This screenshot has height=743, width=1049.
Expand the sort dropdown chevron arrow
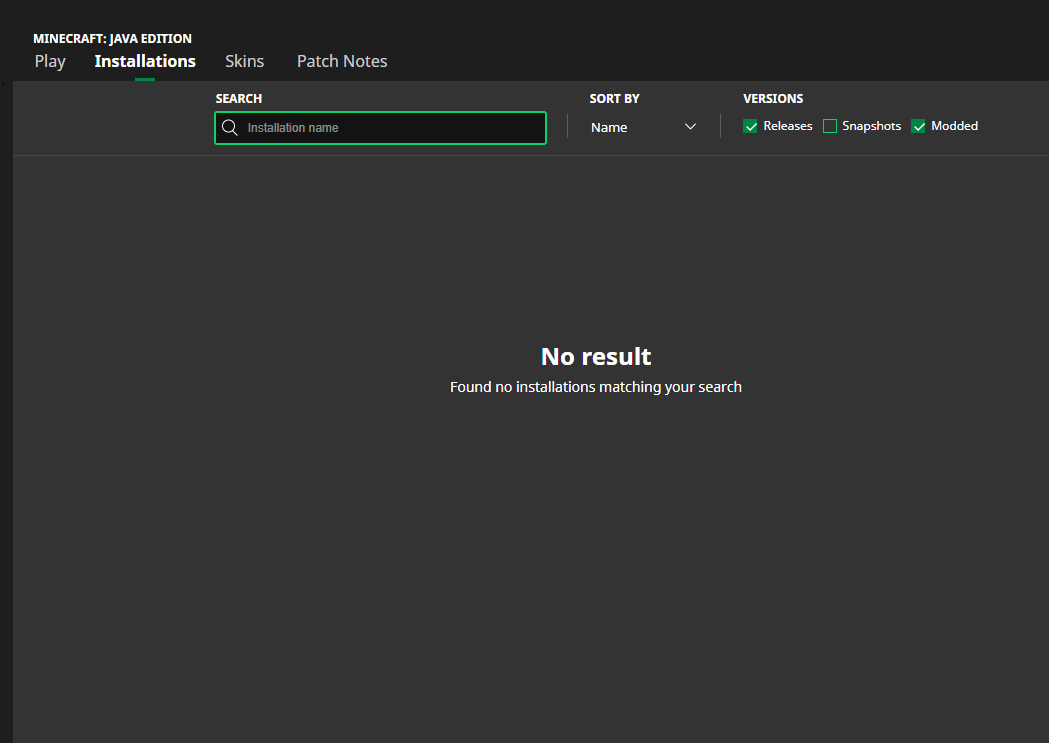click(x=690, y=126)
